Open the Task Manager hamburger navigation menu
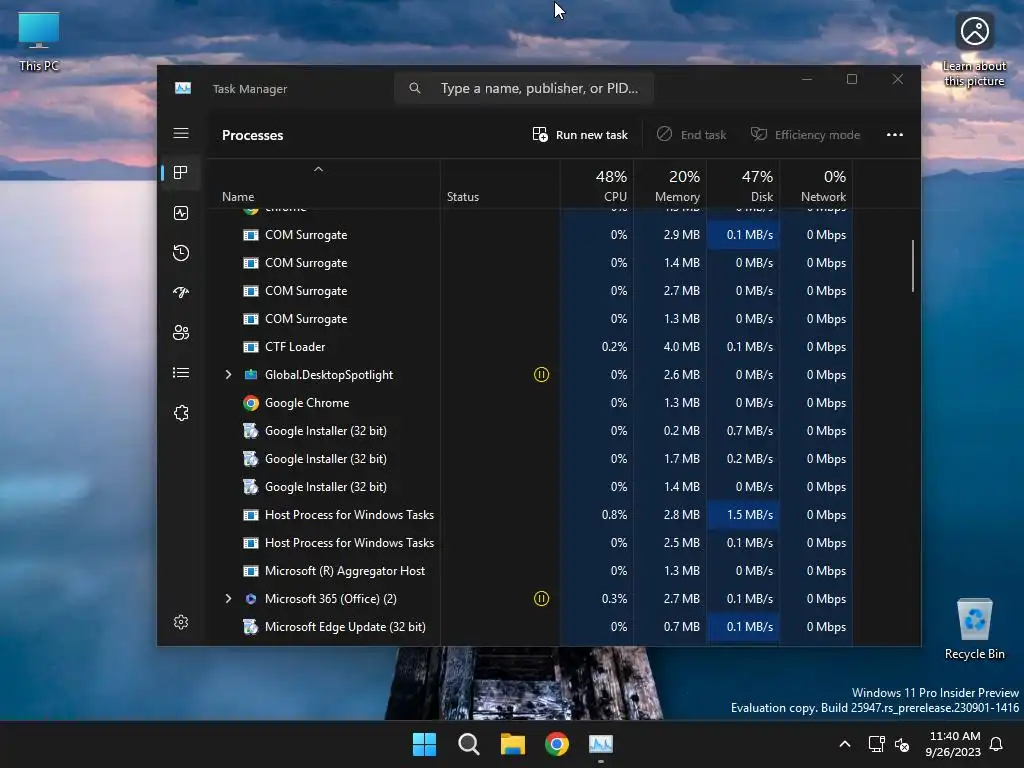 tap(181, 133)
